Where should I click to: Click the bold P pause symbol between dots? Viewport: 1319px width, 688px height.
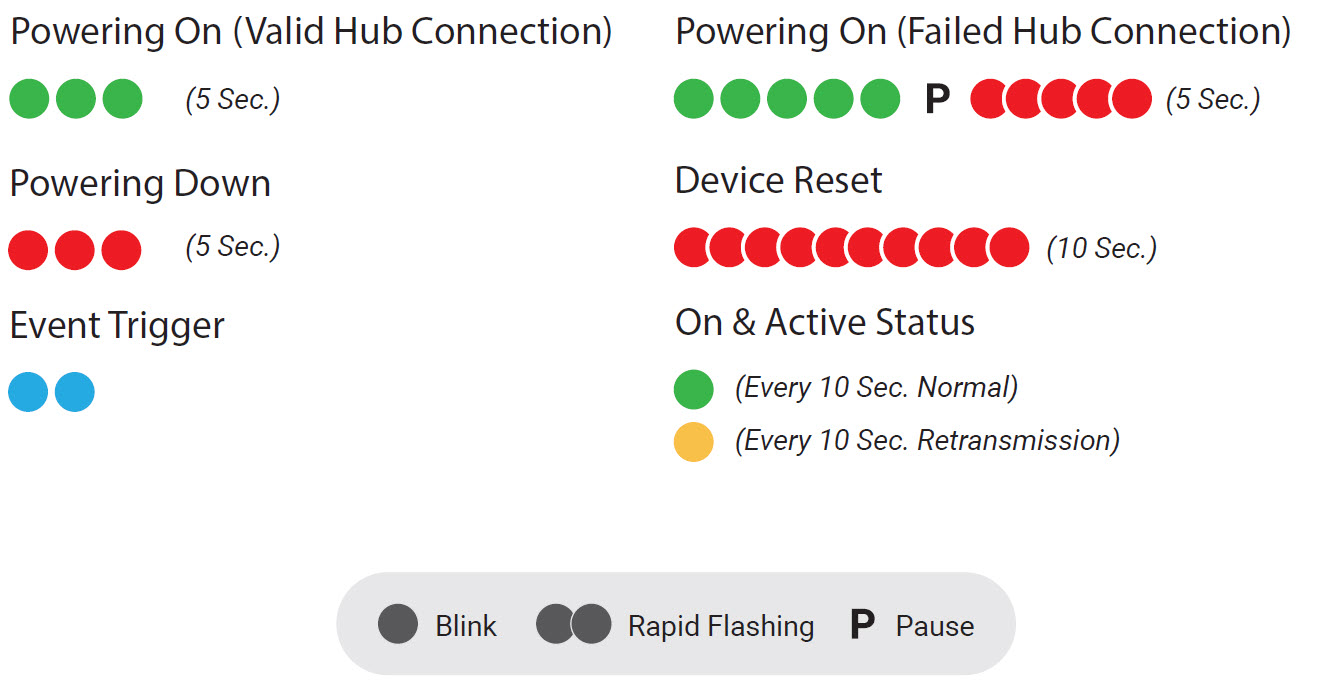pyautogui.click(x=937, y=99)
